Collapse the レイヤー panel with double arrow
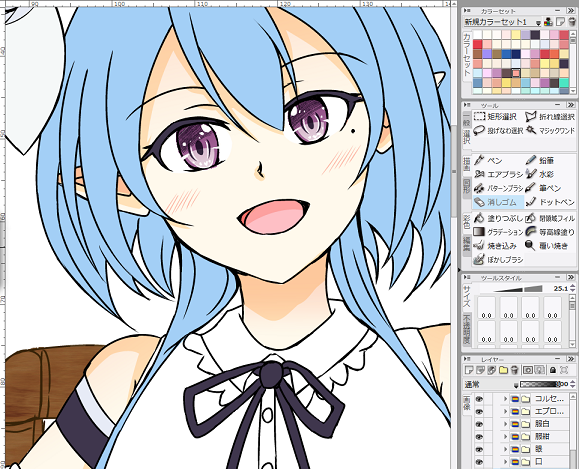The width and height of the screenshot is (579, 469). [571, 359]
